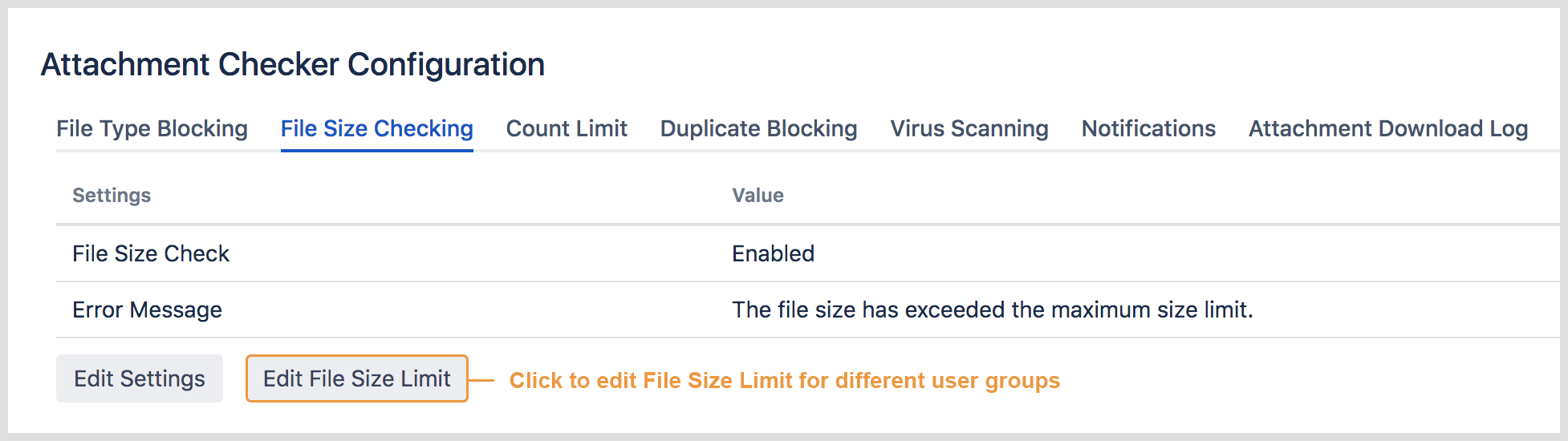This screenshot has height=441, width=1568.
Task: Select the File Size Checking tab
Action: coord(376,128)
